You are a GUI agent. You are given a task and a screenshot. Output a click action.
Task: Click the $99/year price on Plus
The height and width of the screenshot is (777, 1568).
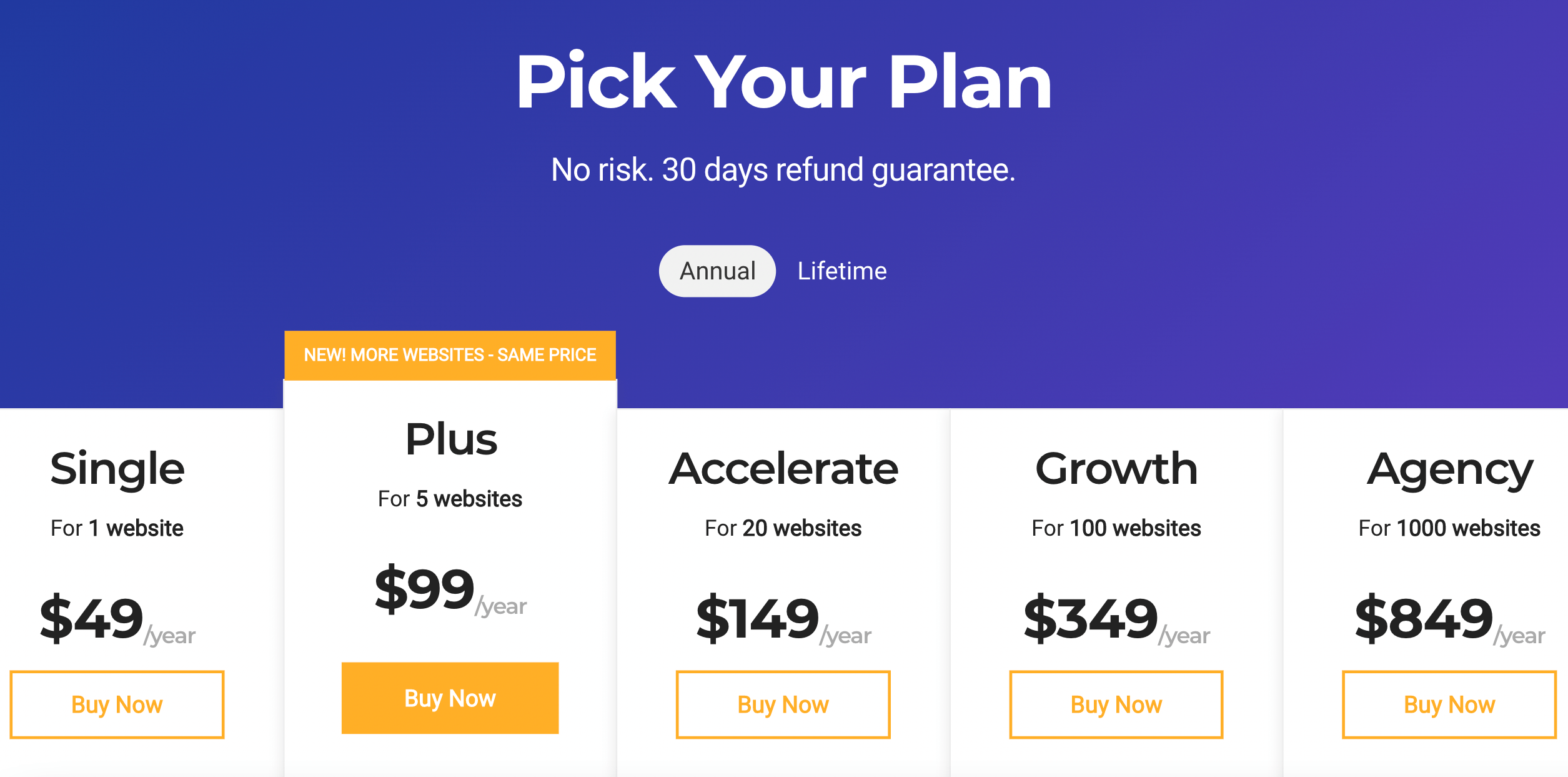pos(450,589)
